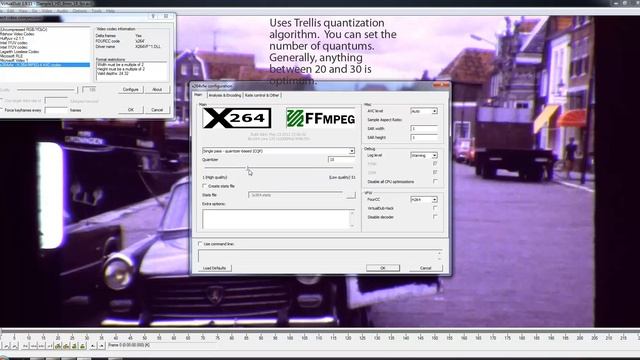Open the Rate control & Other tab
The height and width of the screenshot is (360, 640).
(x=262, y=95)
